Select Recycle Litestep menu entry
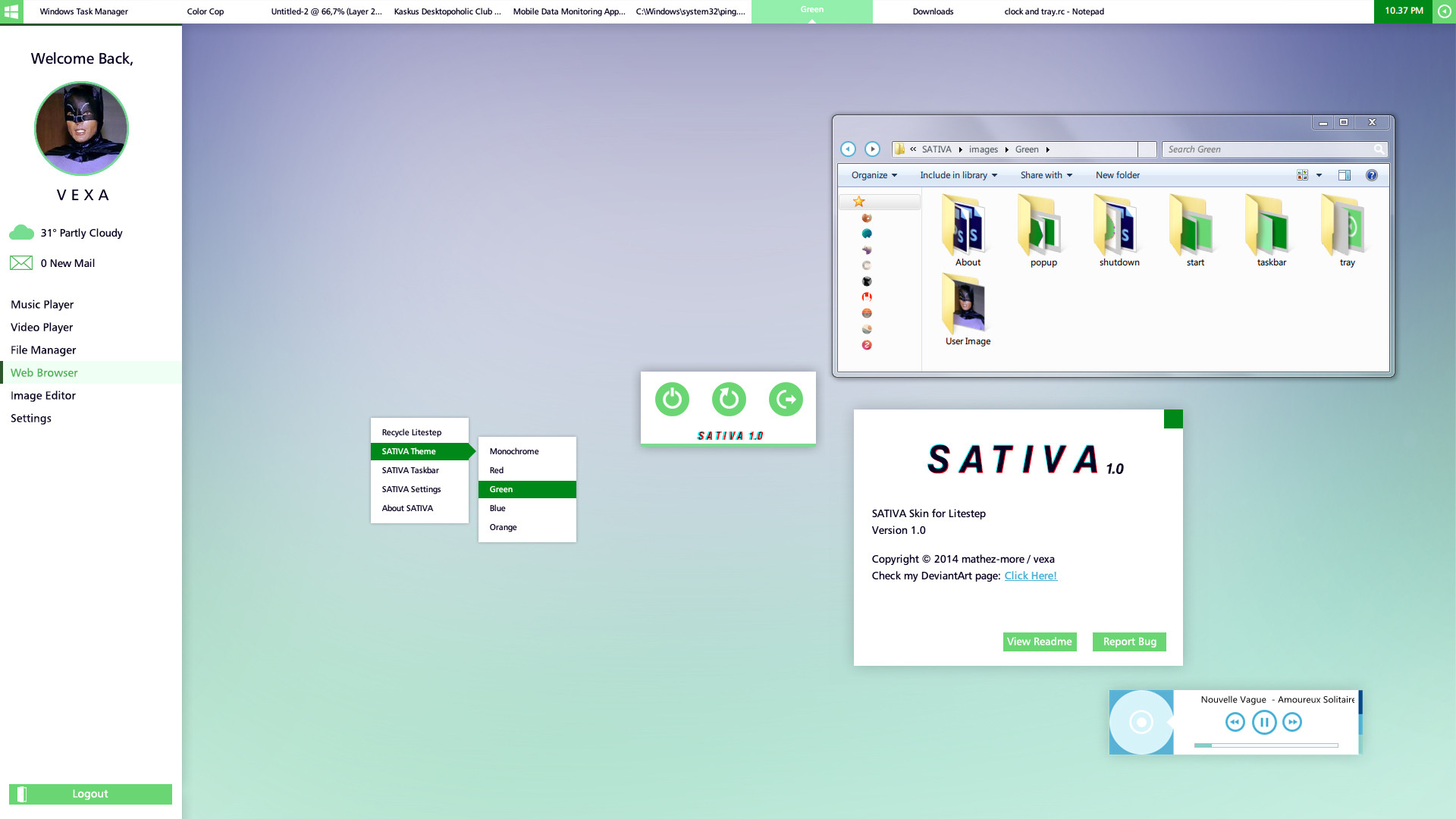The image size is (1456, 819). click(419, 432)
